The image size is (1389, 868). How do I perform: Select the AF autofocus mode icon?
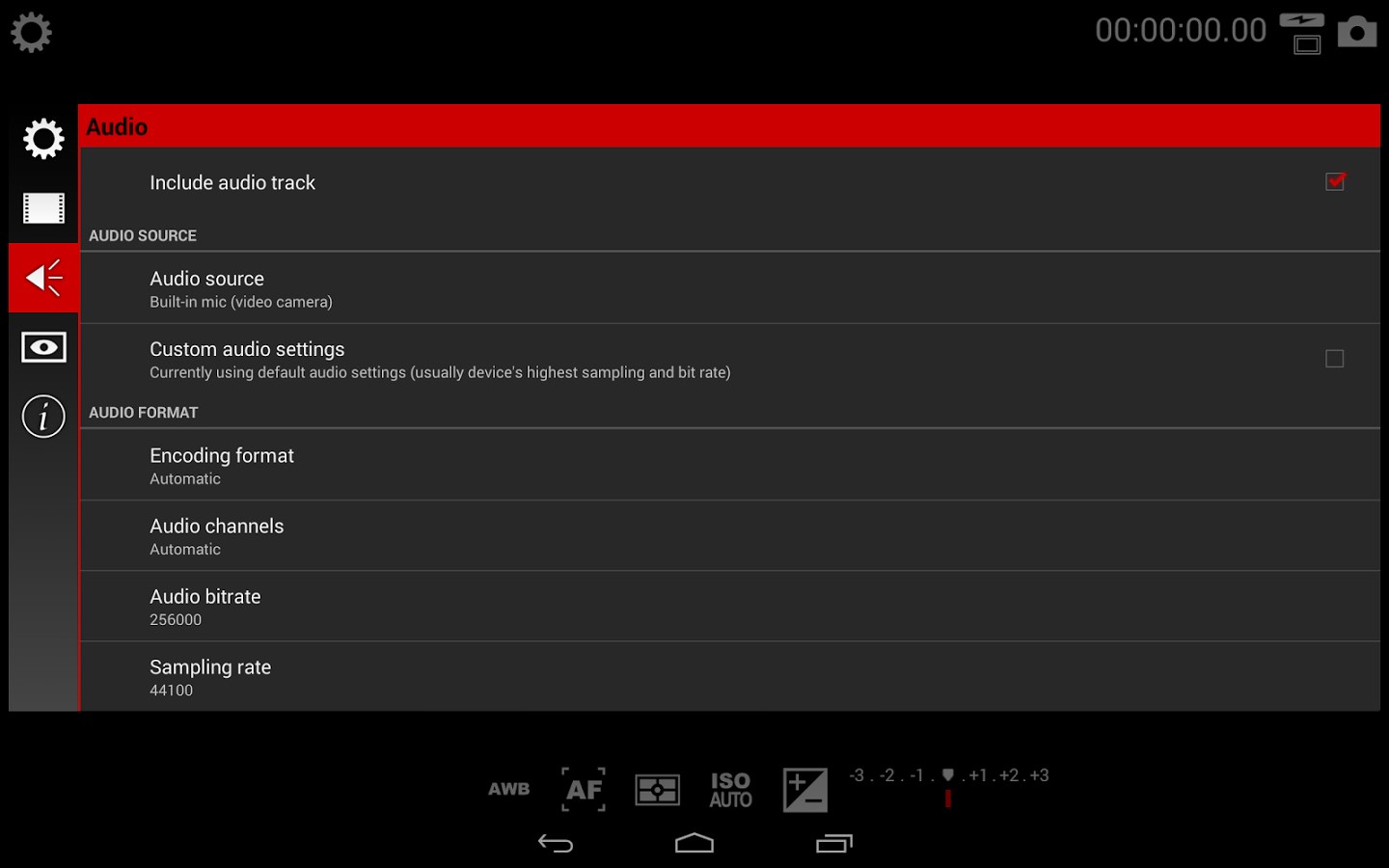point(584,789)
